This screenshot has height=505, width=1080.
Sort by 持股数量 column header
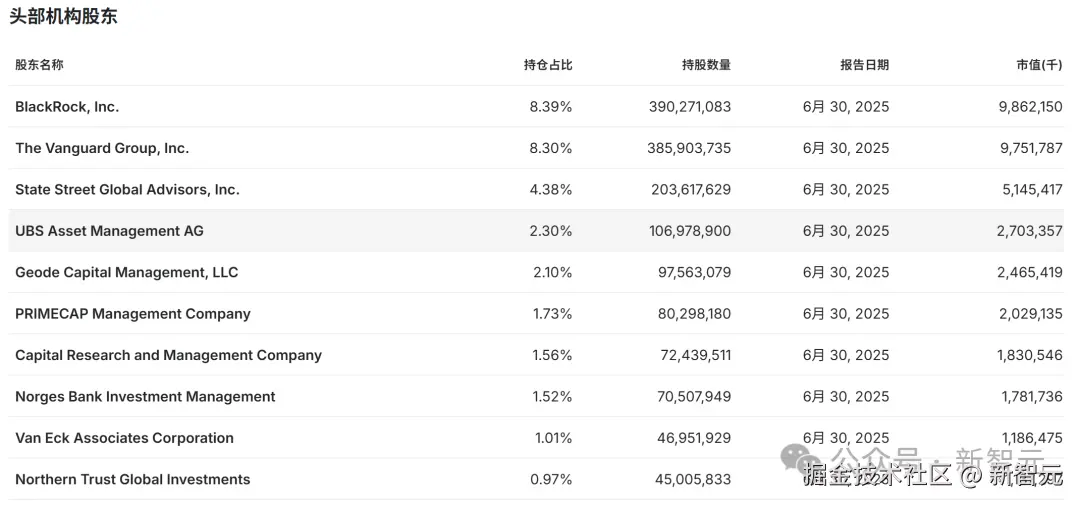(x=706, y=65)
